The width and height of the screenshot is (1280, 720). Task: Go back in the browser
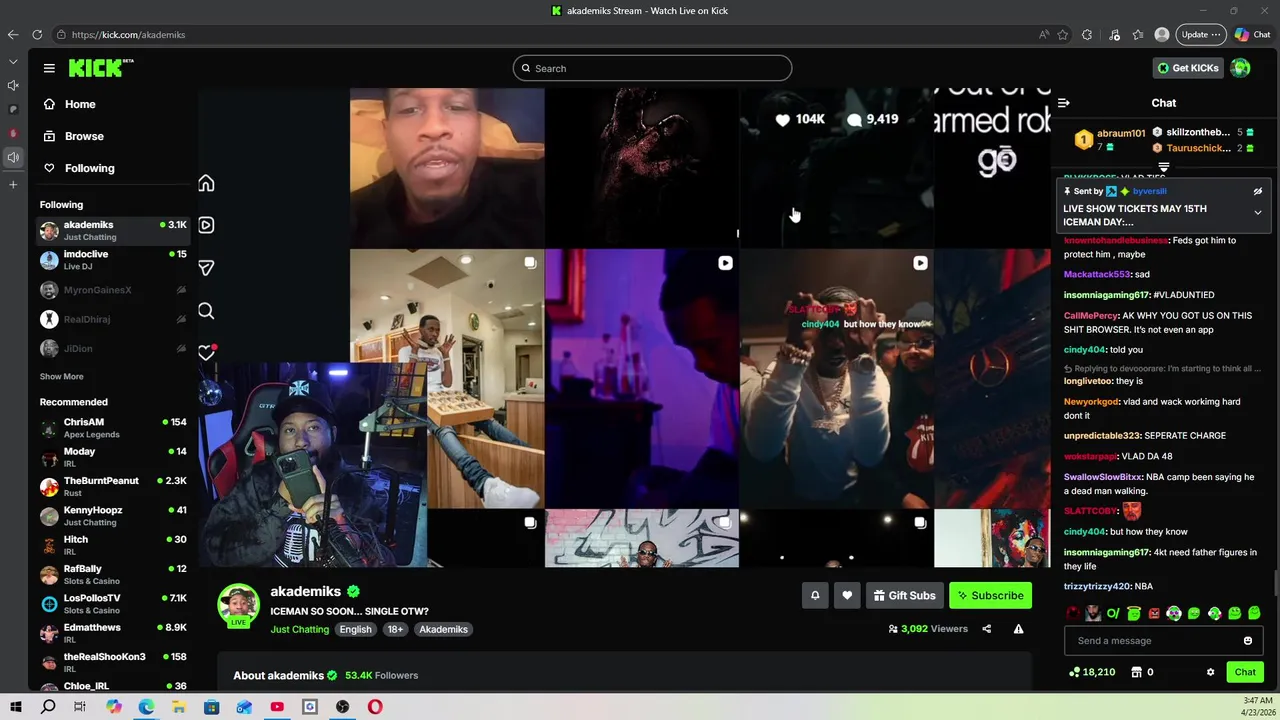point(13,34)
